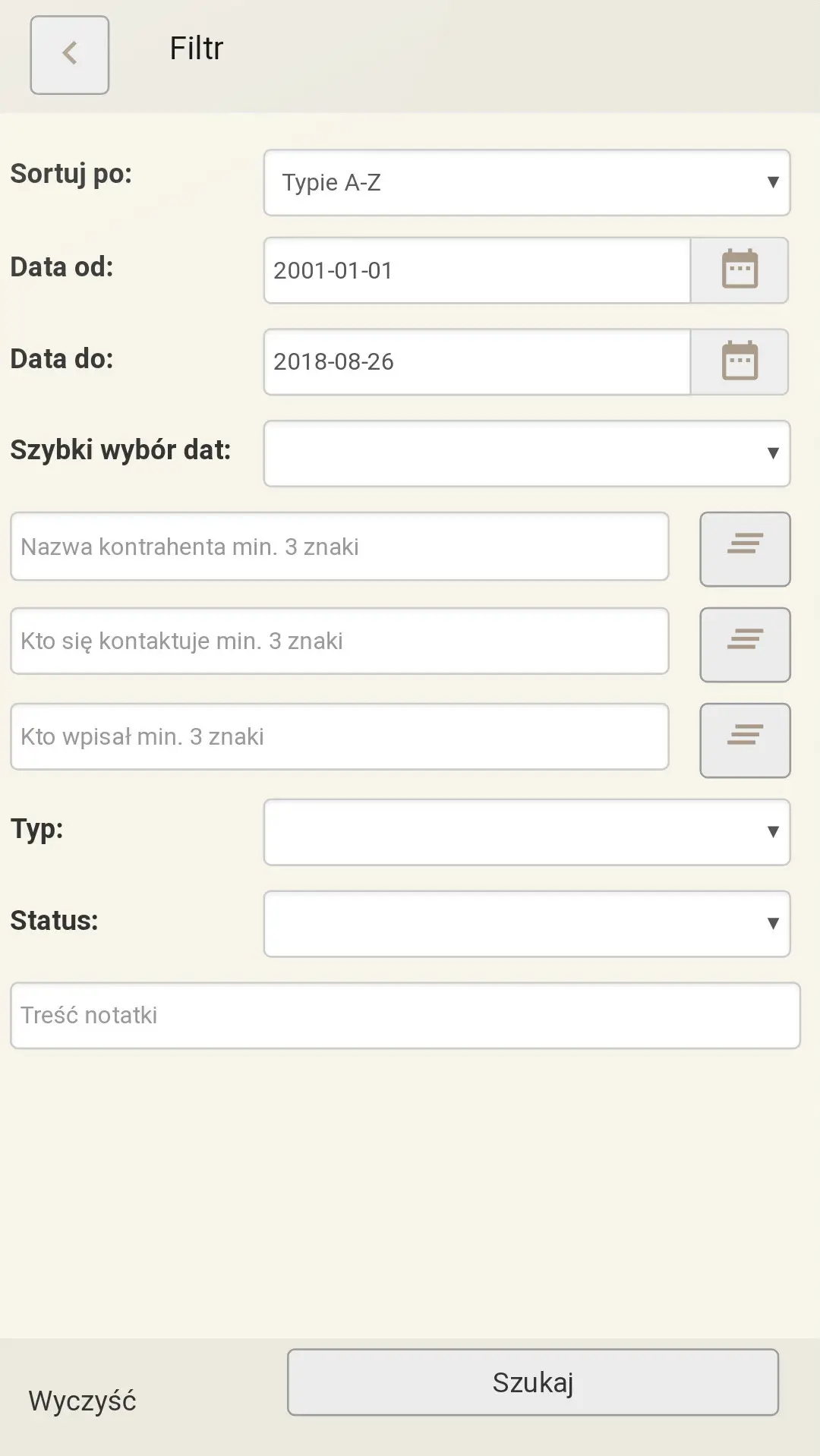Expand the Typ dropdown
Viewport: 820px width, 1456px height.
click(526, 832)
